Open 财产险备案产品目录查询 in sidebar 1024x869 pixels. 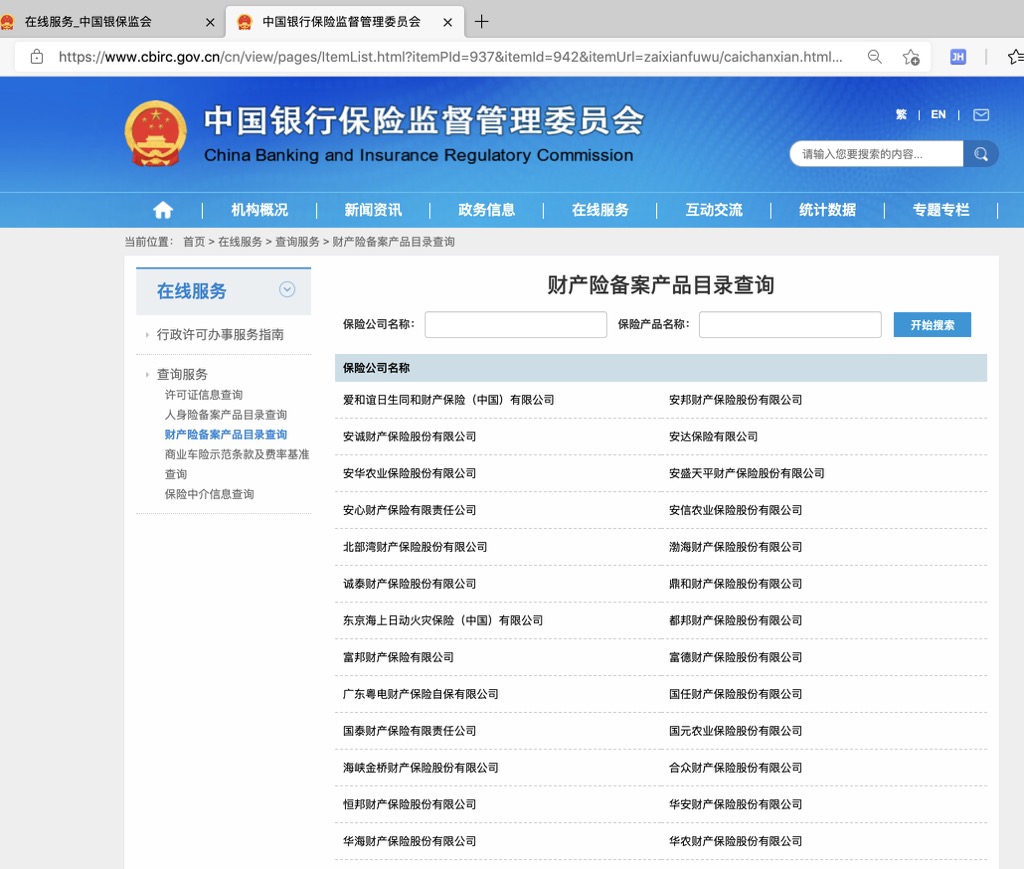pyautogui.click(x=226, y=435)
